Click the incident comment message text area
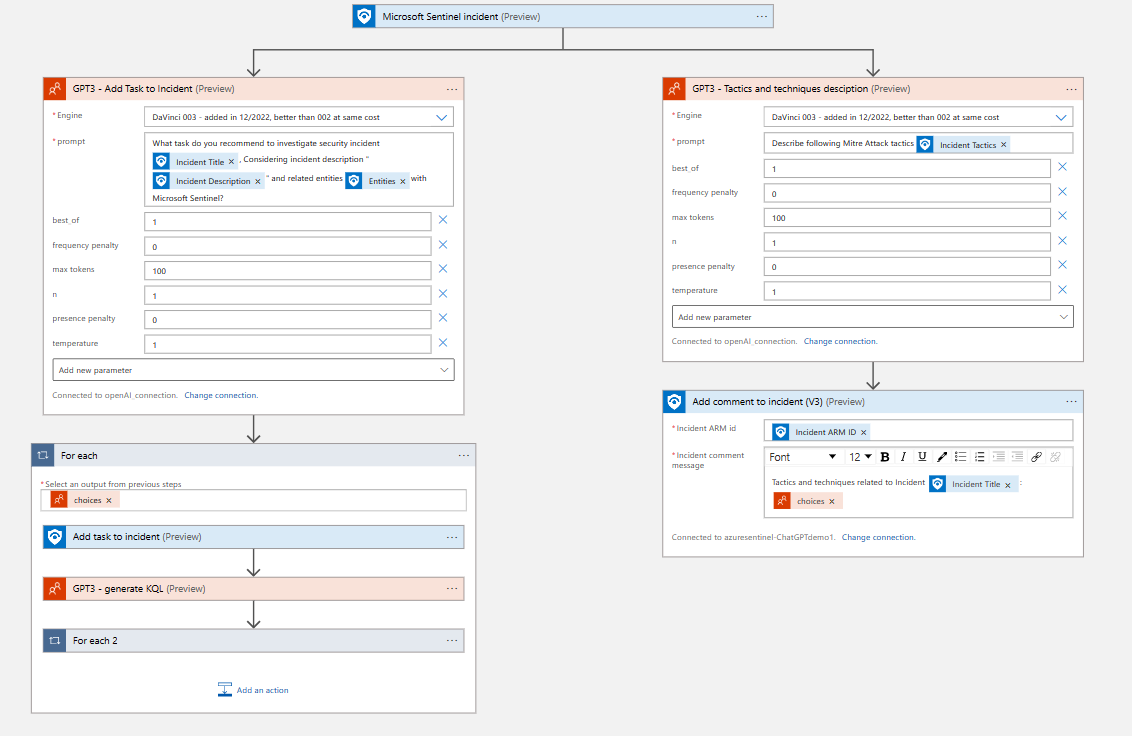Image resolution: width=1132 pixels, height=736 pixels. (x=918, y=492)
